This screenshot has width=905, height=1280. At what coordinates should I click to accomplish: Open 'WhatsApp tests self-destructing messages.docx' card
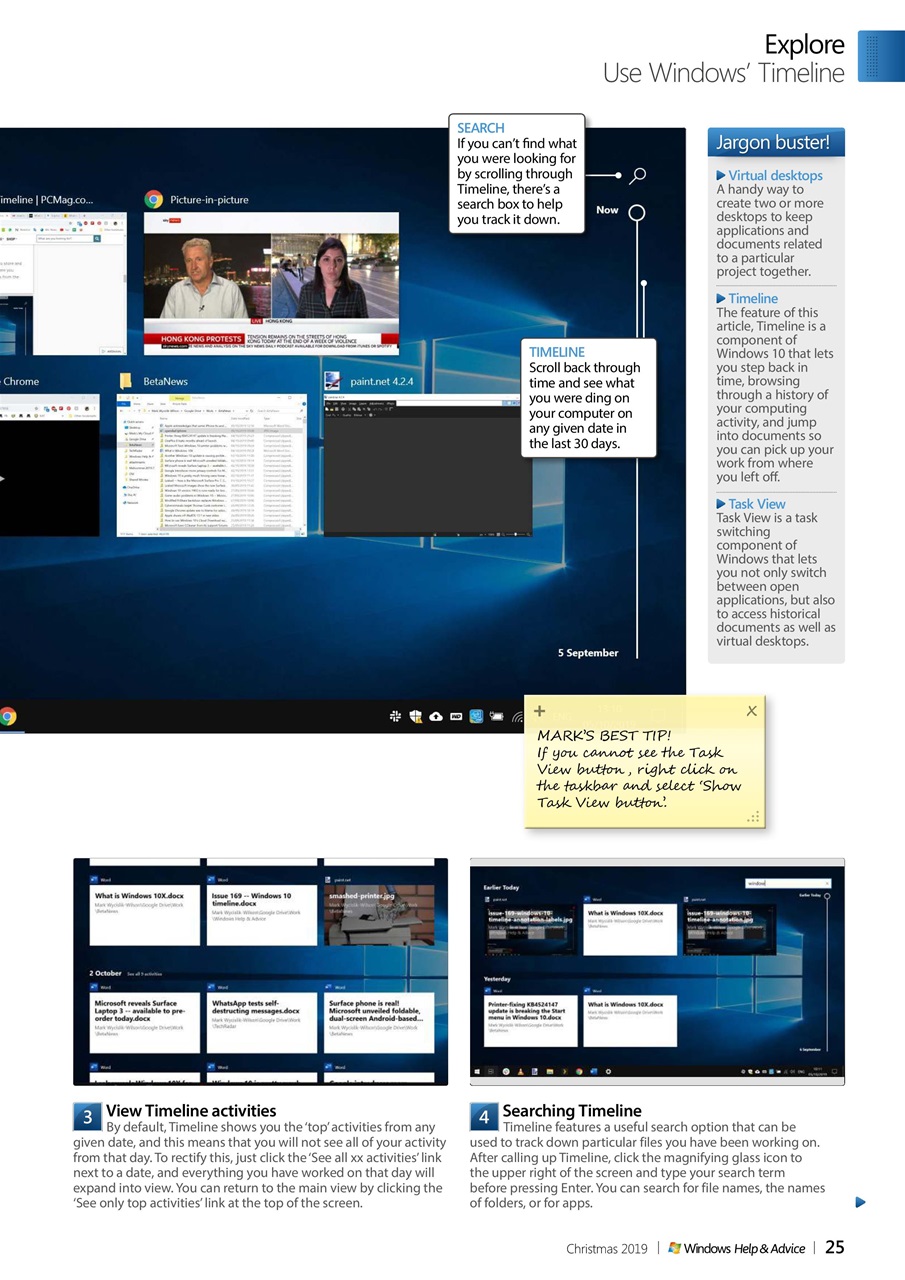click(262, 1022)
